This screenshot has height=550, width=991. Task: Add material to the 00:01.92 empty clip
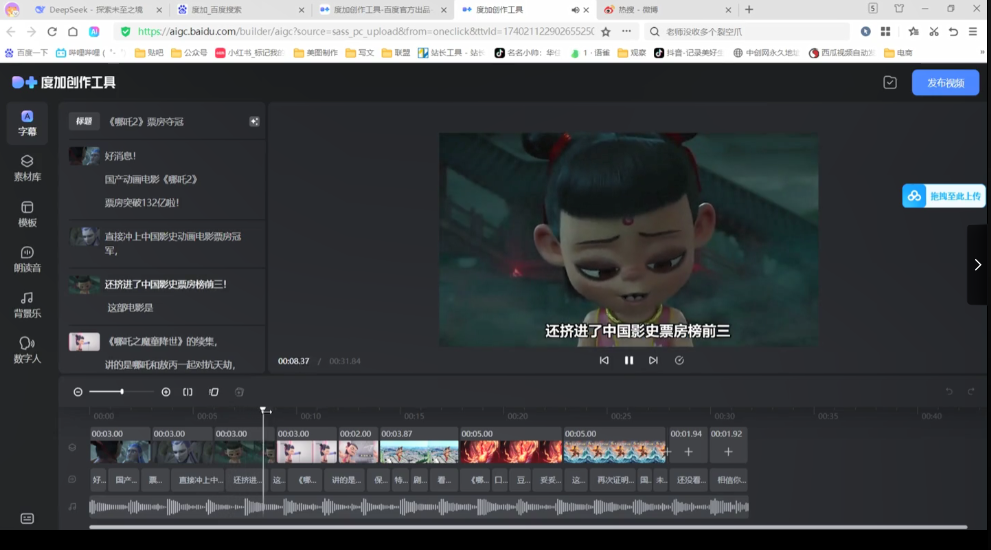point(728,452)
